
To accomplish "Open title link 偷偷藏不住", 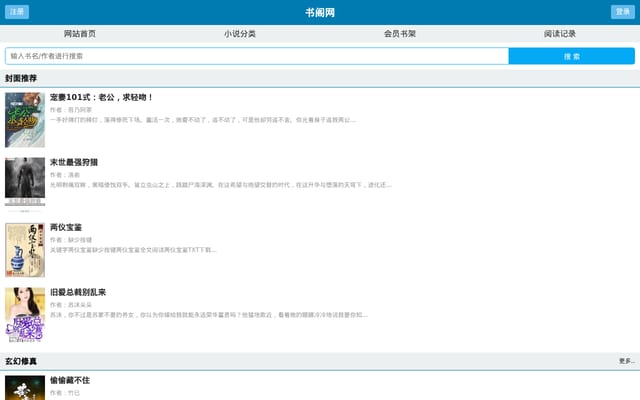I will [x=70, y=380].
